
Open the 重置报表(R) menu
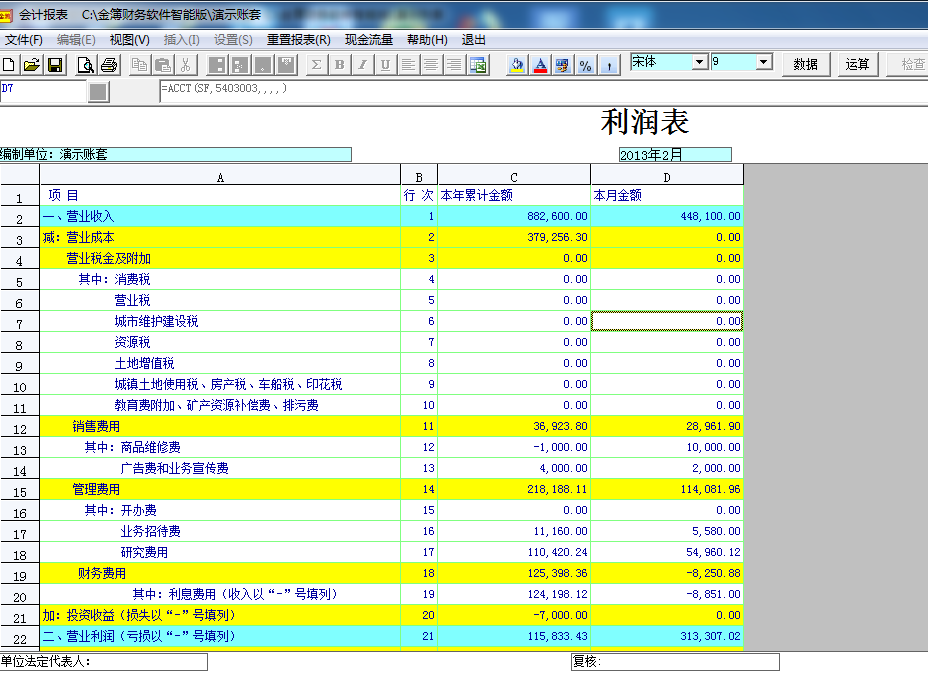(x=298, y=40)
